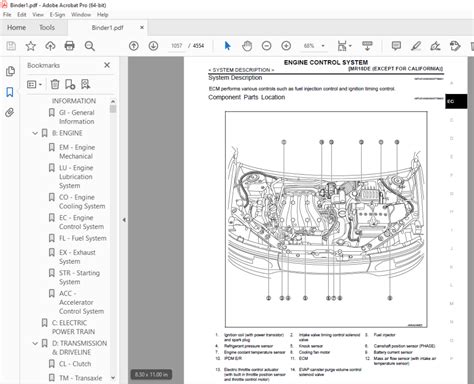Print the document with the printer icon

click(x=70, y=46)
